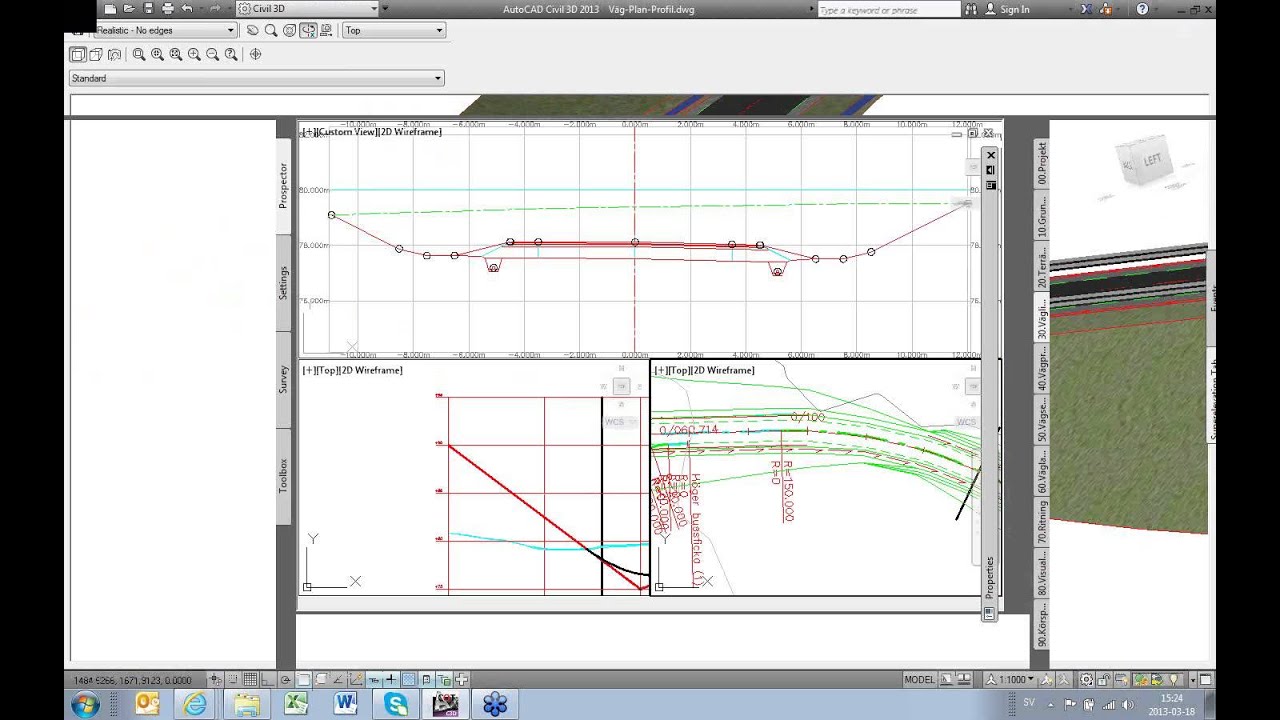Select the 10.Grun... palette tab
The height and width of the screenshot is (720, 1280).
(x=1041, y=215)
